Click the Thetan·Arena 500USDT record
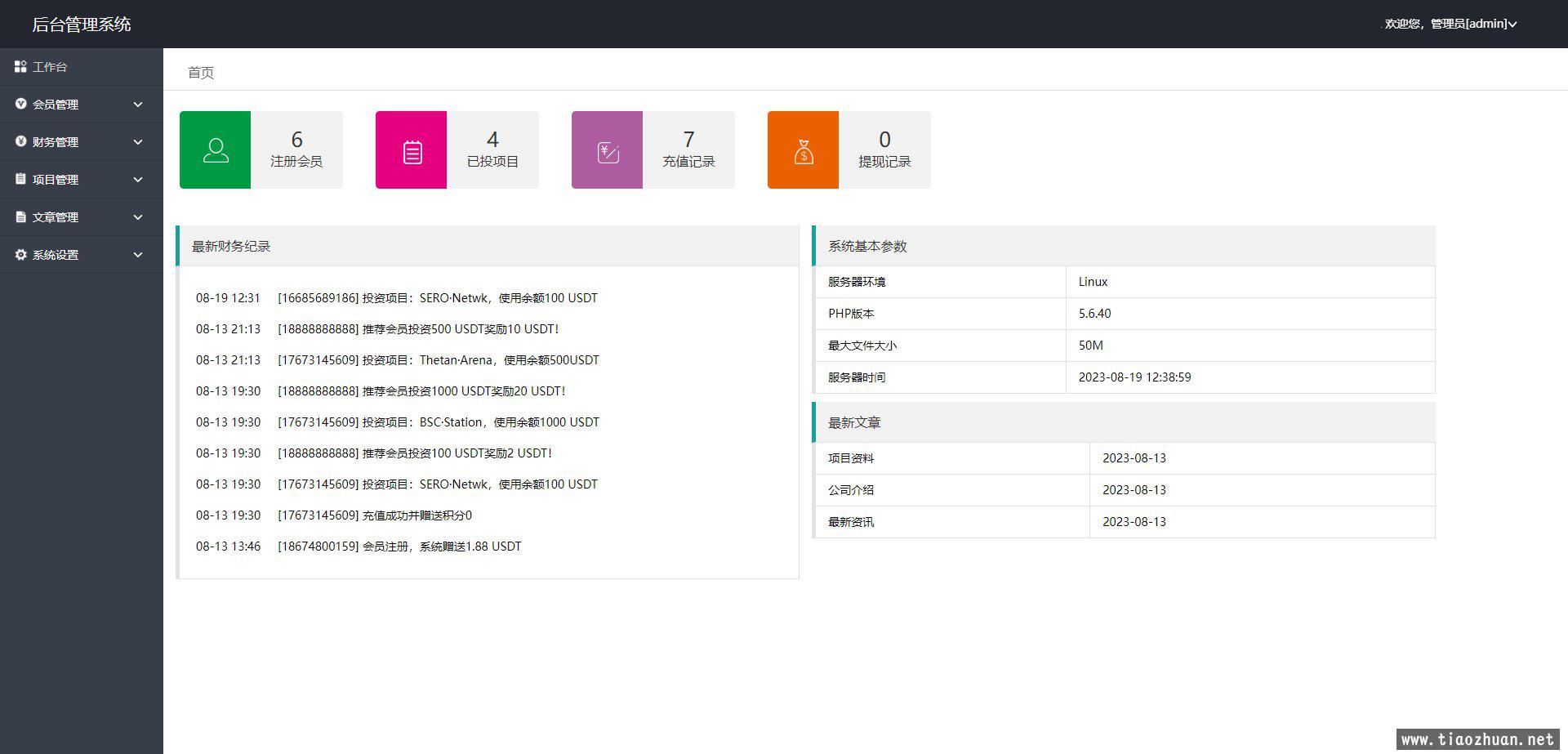Image resolution: width=1568 pixels, height=754 pixels. [x=398, y=360]
